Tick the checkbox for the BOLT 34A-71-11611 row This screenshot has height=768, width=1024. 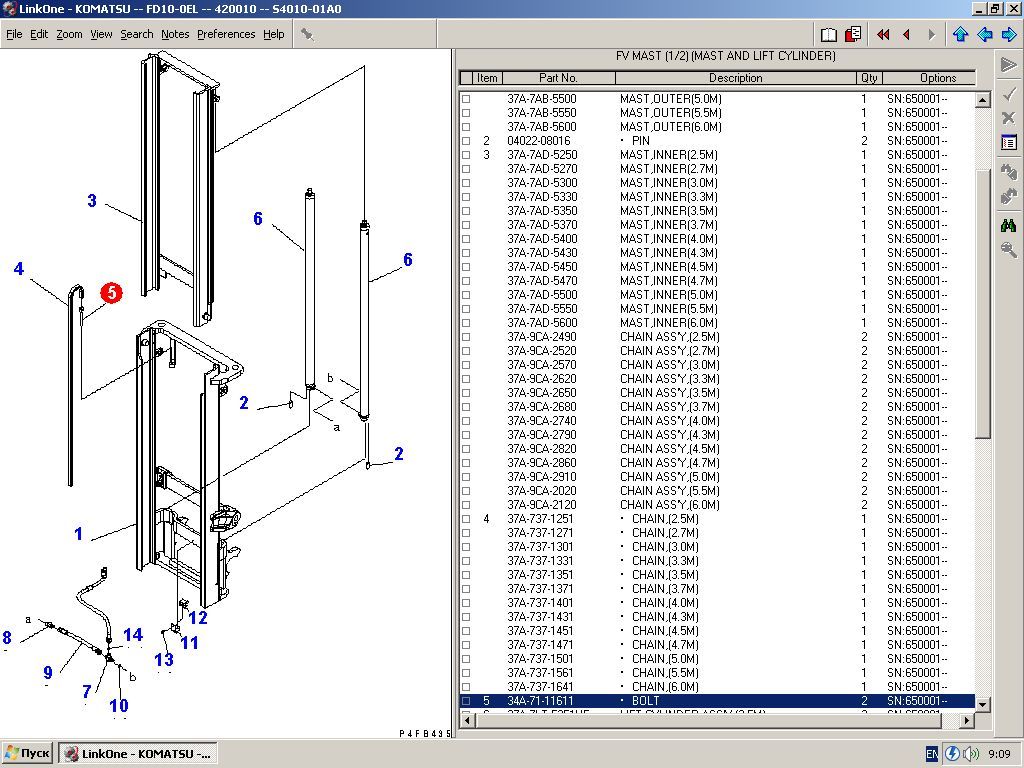466,701
